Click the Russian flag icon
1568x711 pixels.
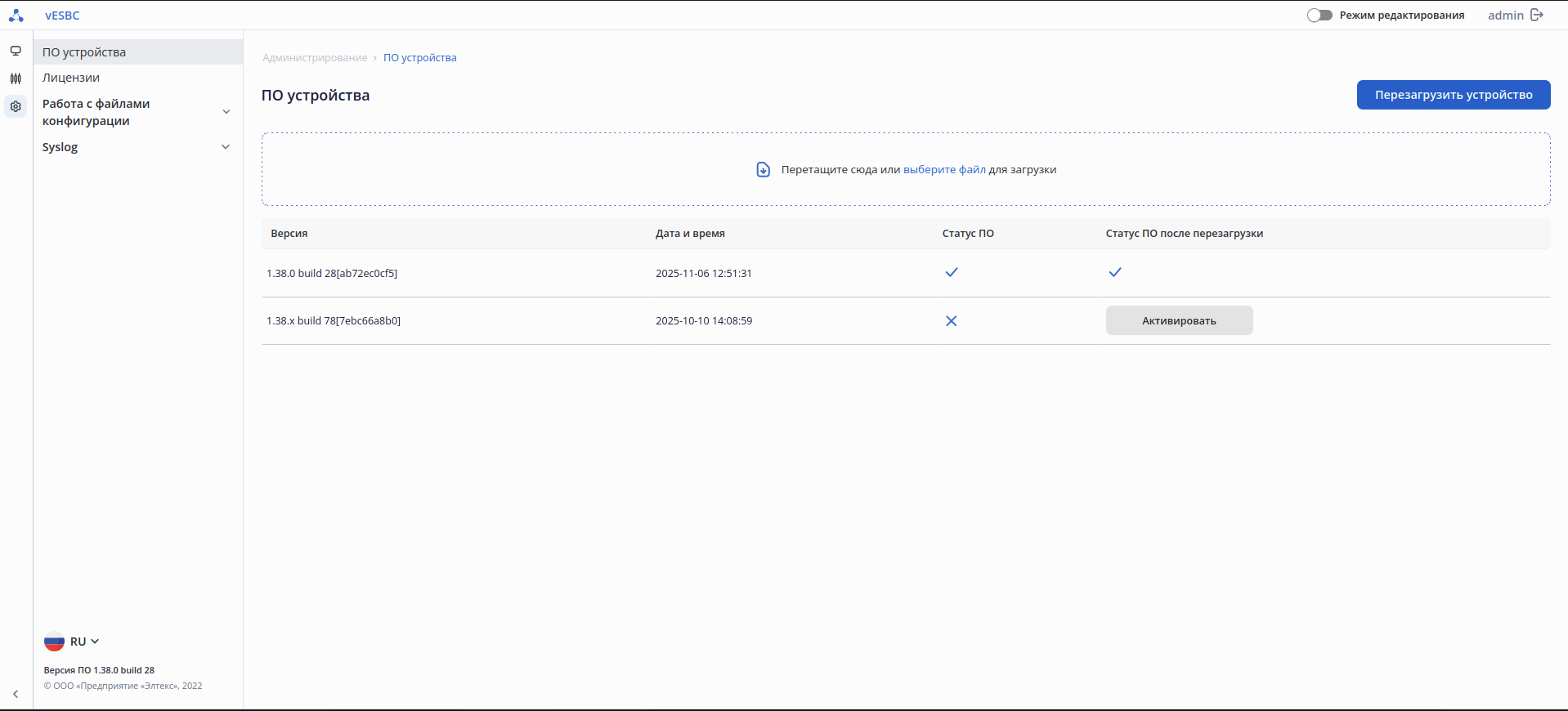pos(54,642)
